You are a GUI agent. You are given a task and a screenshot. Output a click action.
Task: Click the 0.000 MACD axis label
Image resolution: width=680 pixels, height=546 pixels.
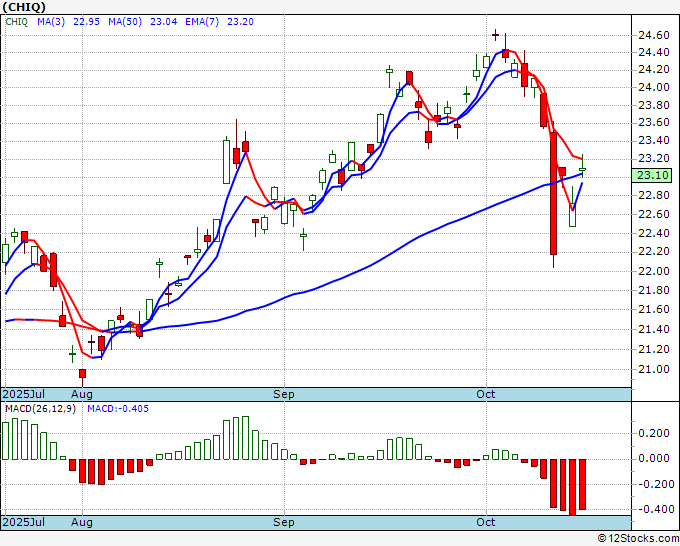pos(654,458)
